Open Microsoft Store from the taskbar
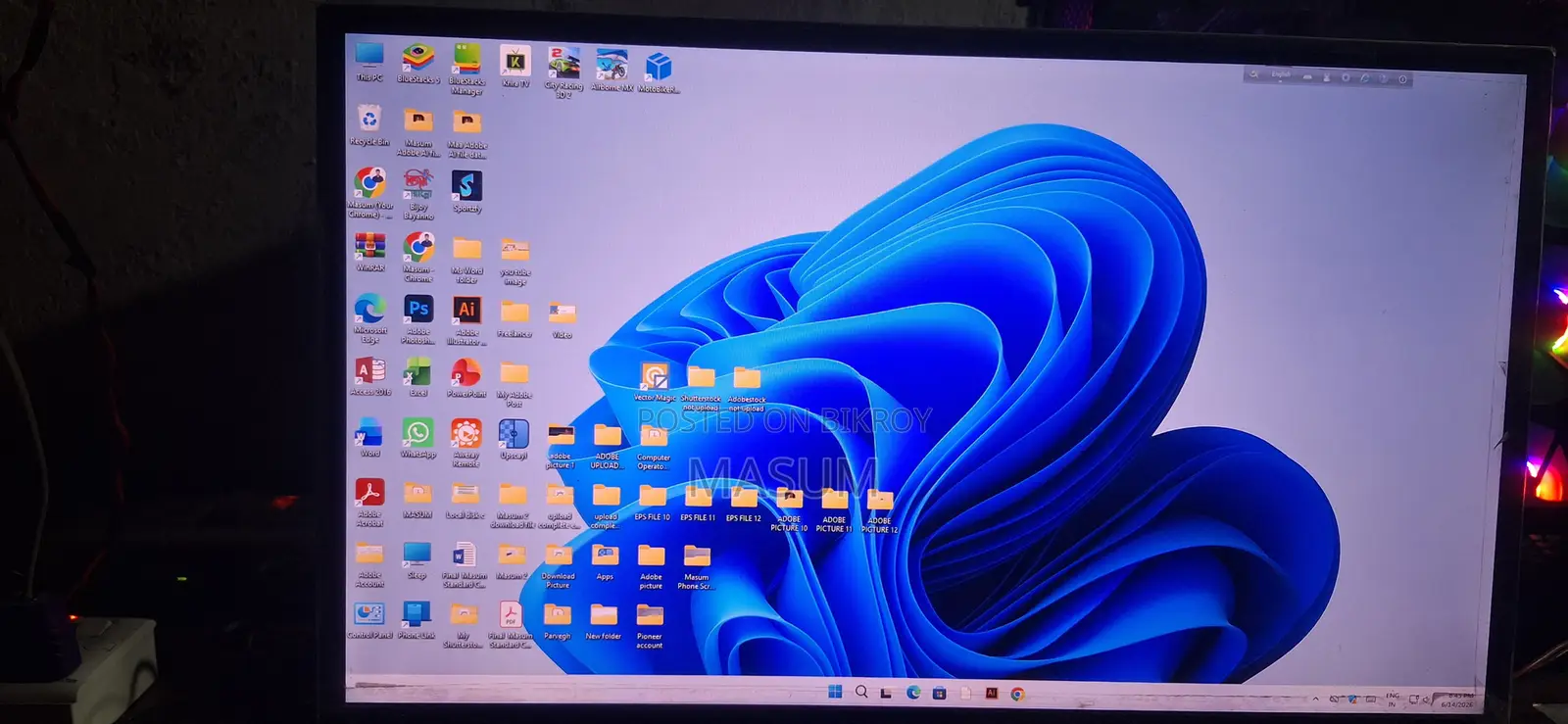This screenshot has width=1568, height=724. [939, 693]
